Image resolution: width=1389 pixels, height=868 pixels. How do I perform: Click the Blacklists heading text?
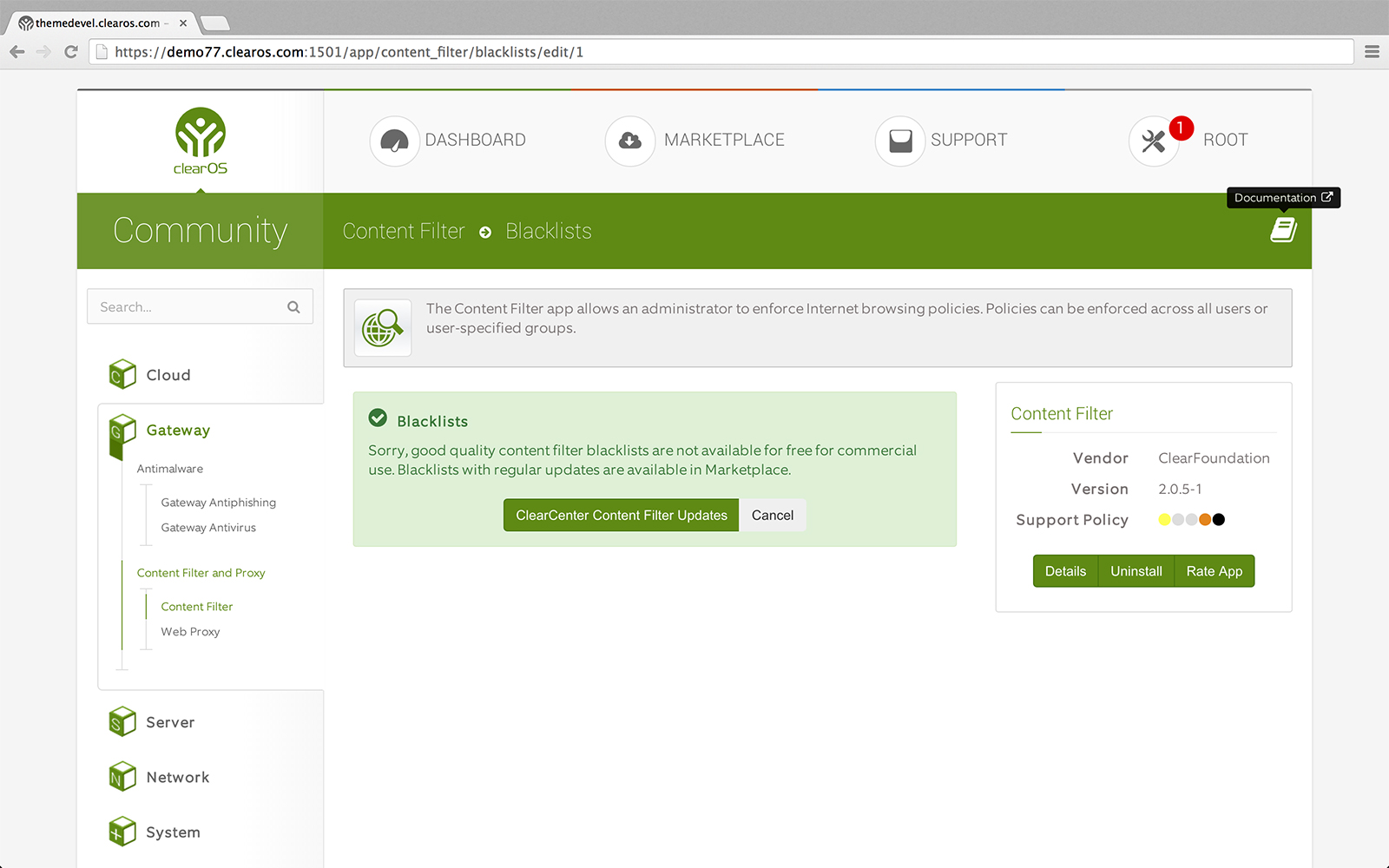(x=432, y=422)
